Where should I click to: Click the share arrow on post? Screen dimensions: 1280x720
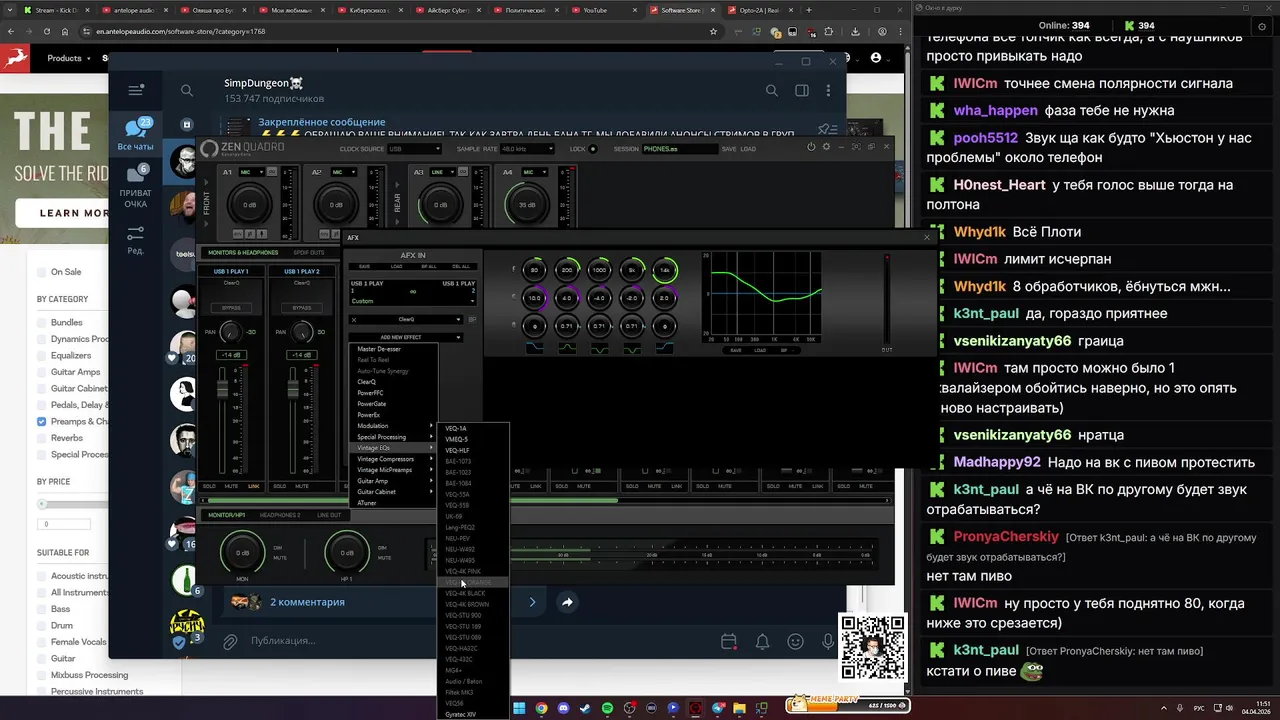567,602
